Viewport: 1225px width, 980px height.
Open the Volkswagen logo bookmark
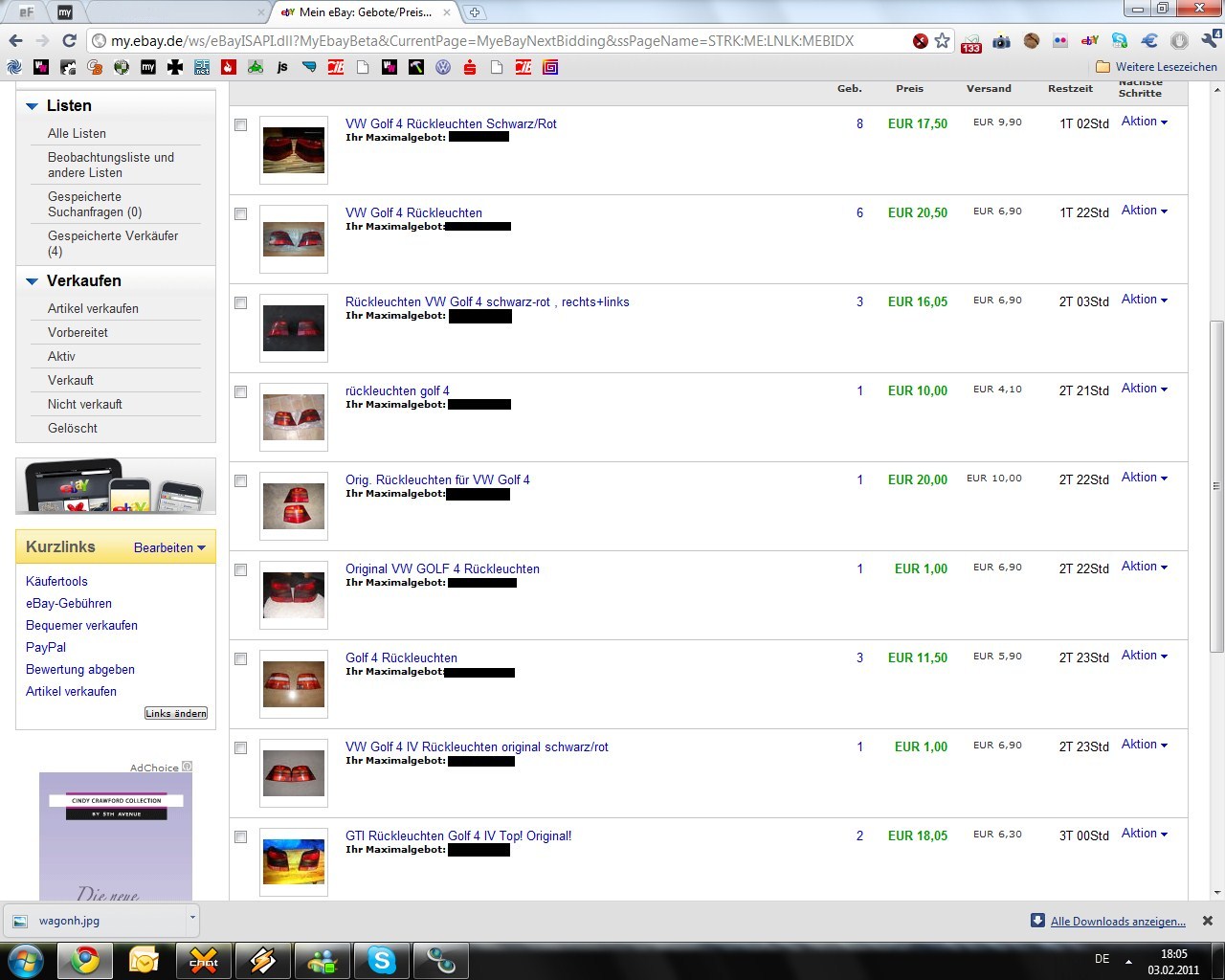[x=443, y=67]
